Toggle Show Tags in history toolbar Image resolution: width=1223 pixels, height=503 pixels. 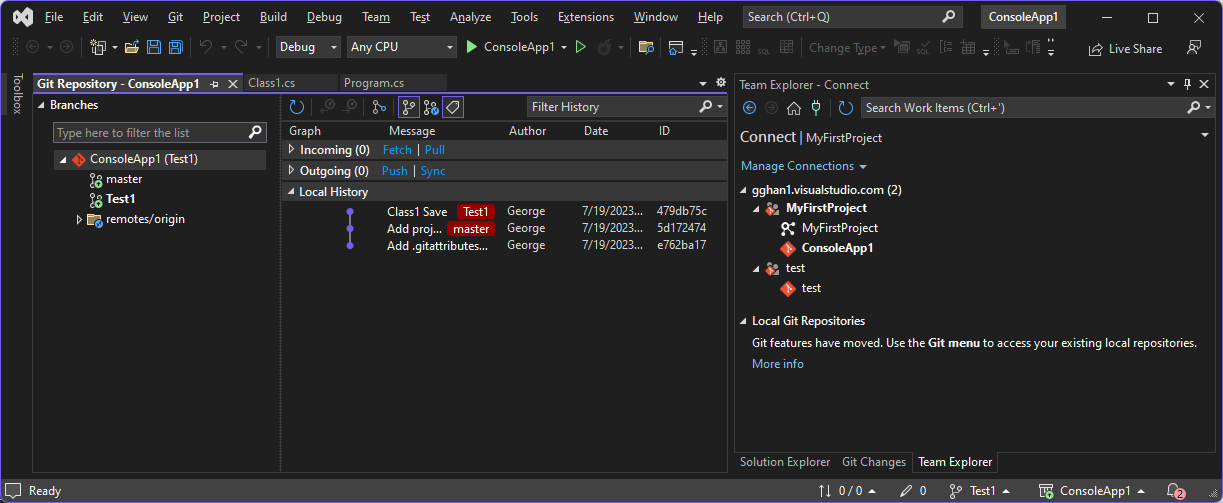[452, 107]
